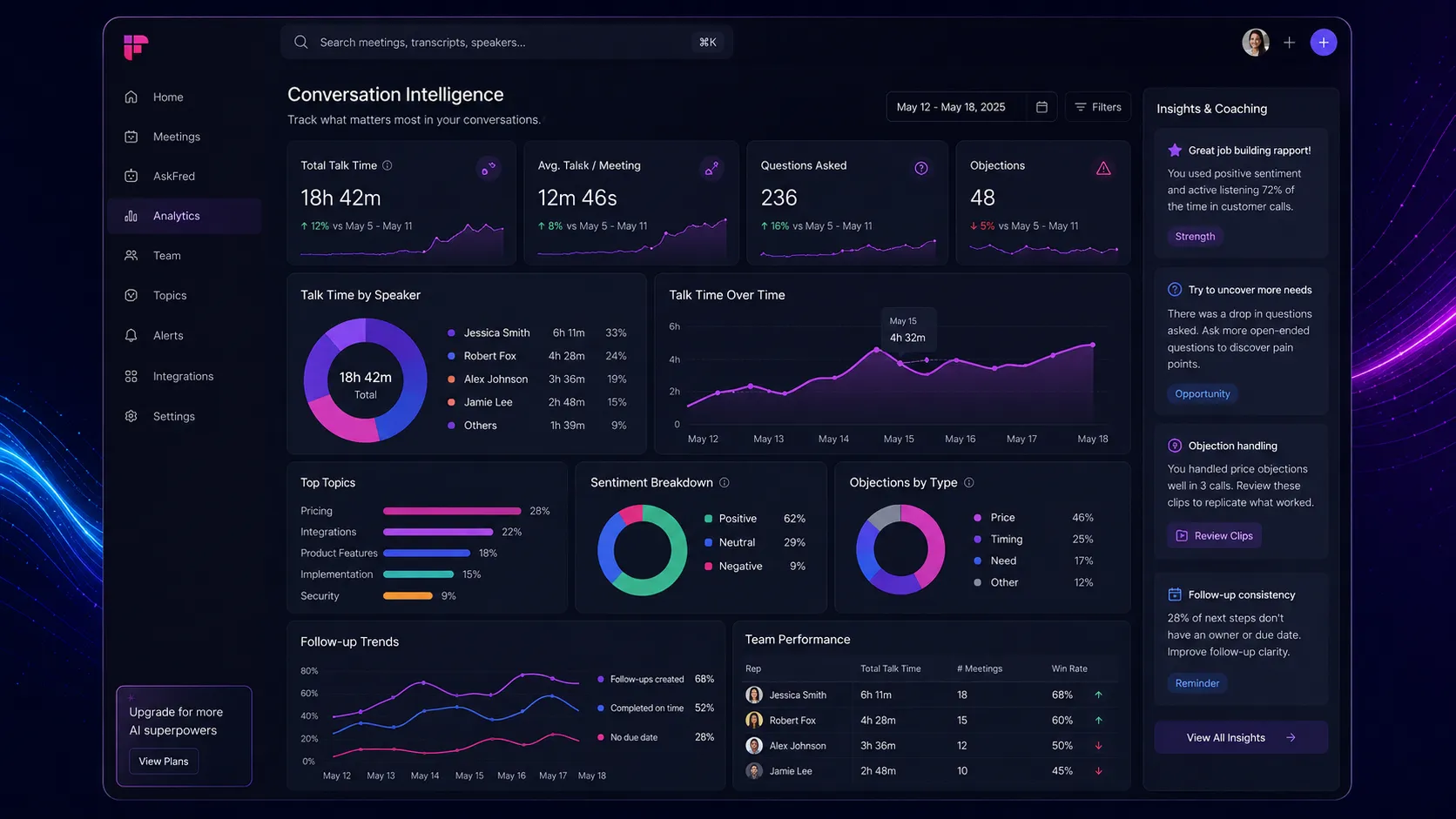The height and width of the screenshot is (819, 1456).
Task: Click the Pricing topic bar
Action: click(x=452, y=511)
